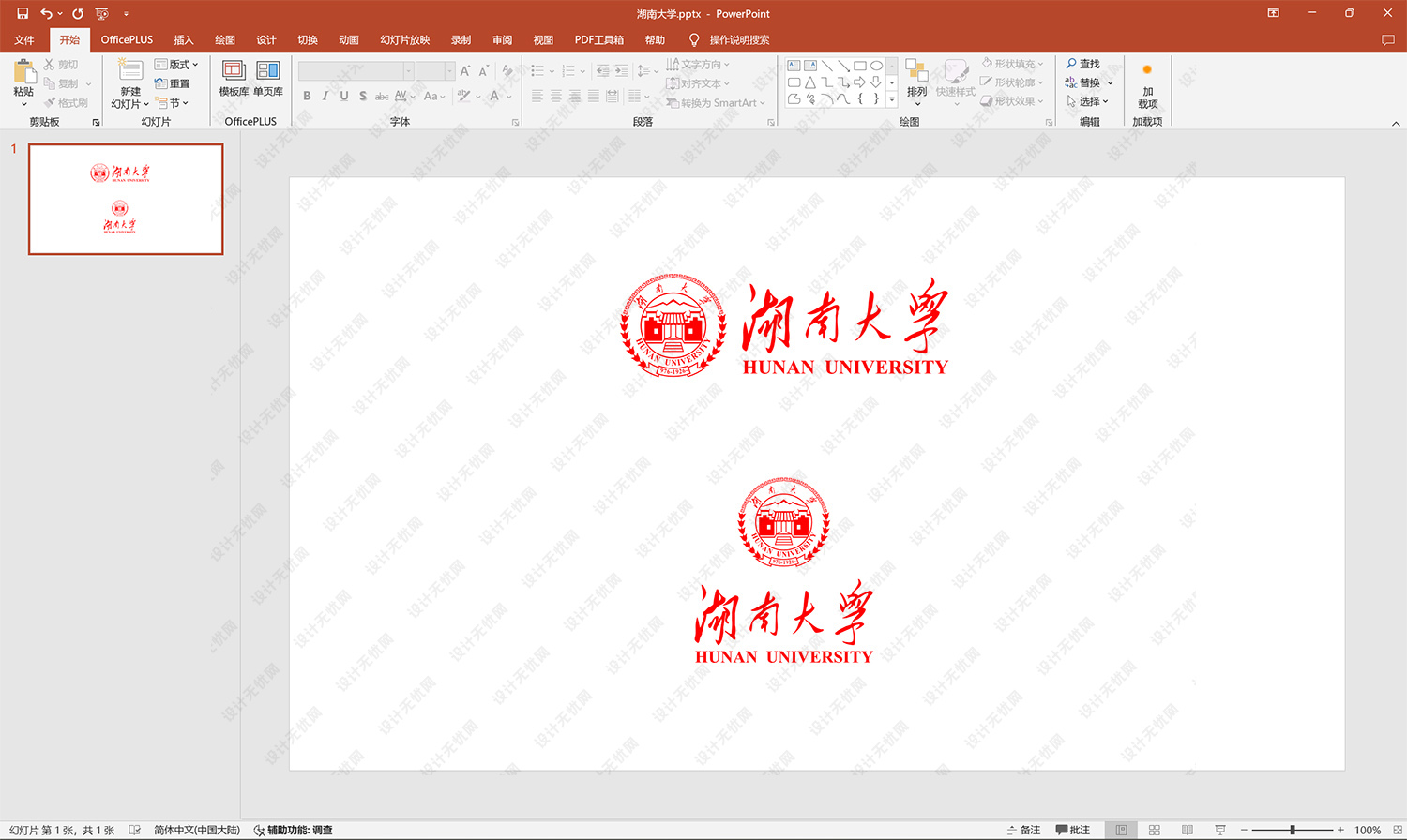The height and width of the screenshot is (840, 1407).
Task: Click the 重置 (Reset) slide button
Action: pyautogui.click(x=173, y=83)
